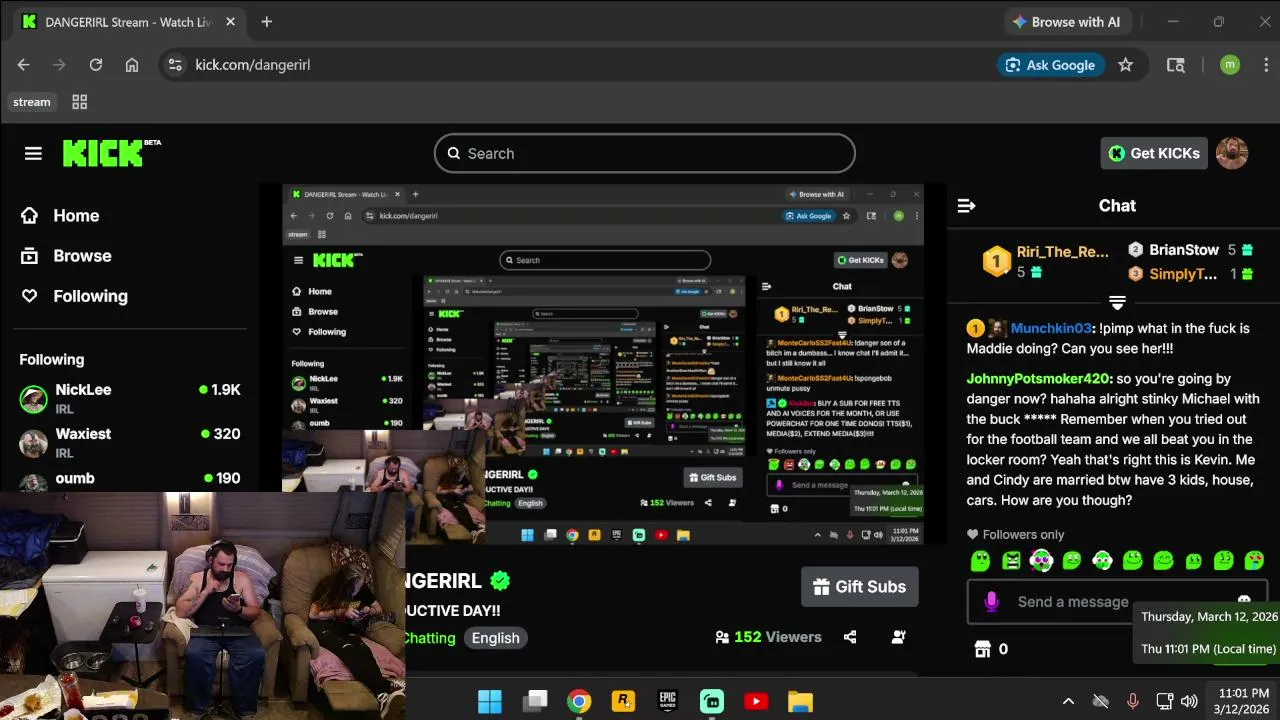
Task: Open the Windows Start menu
Action: point(490,702)
